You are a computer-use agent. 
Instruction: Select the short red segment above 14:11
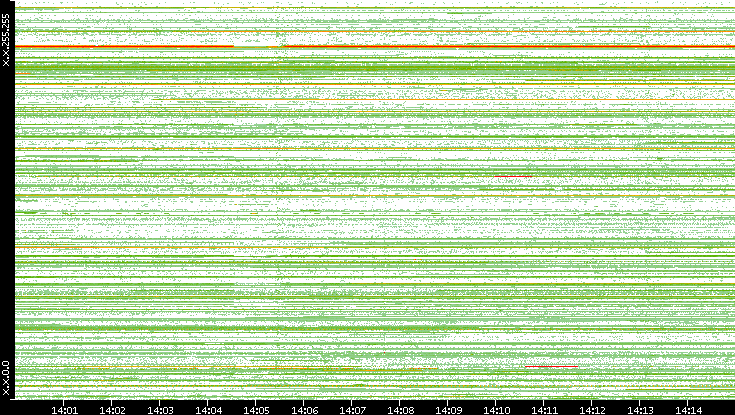(x=551, y=366)
